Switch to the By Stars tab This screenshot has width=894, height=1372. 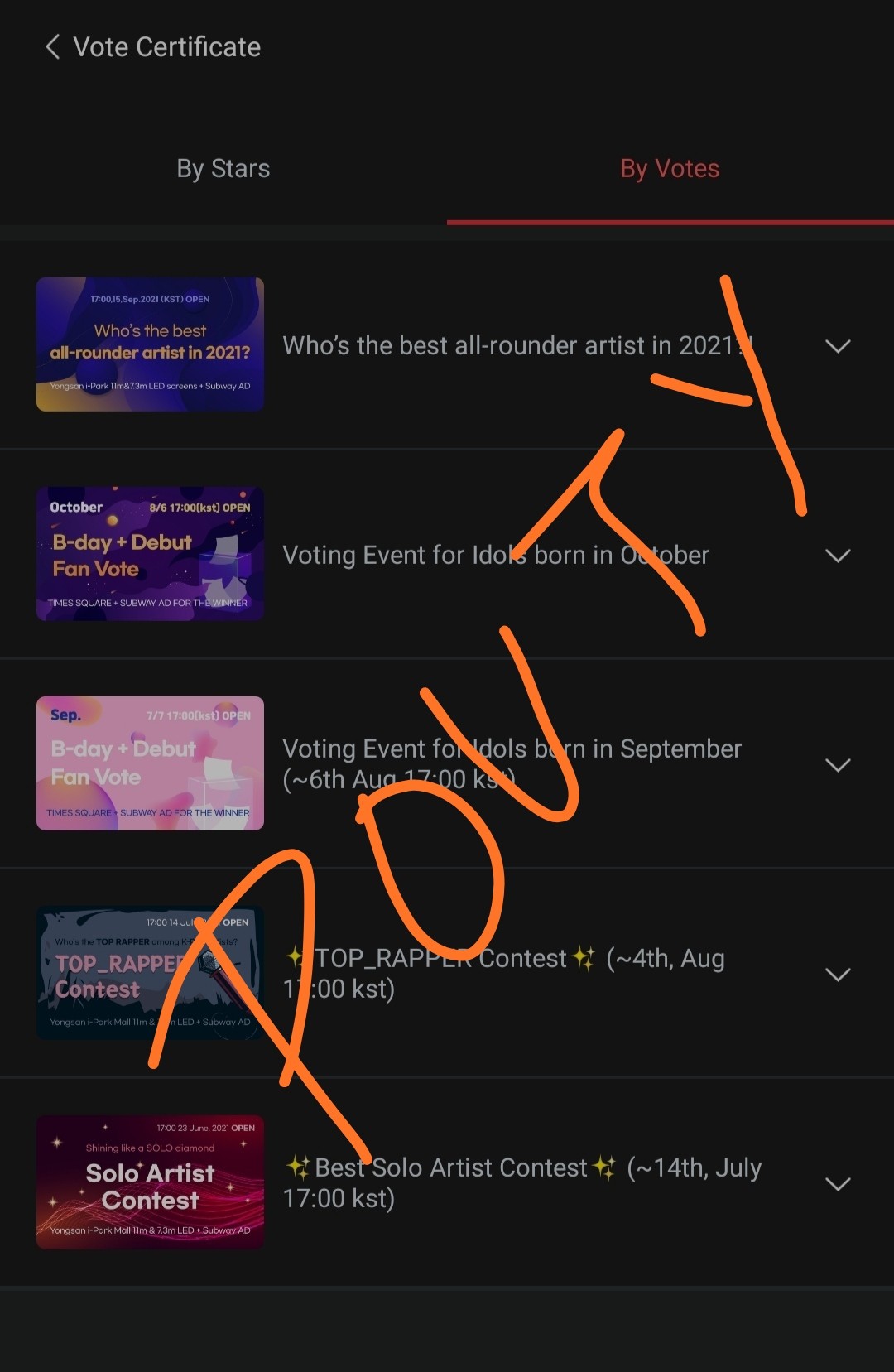(x=223, y=169)
